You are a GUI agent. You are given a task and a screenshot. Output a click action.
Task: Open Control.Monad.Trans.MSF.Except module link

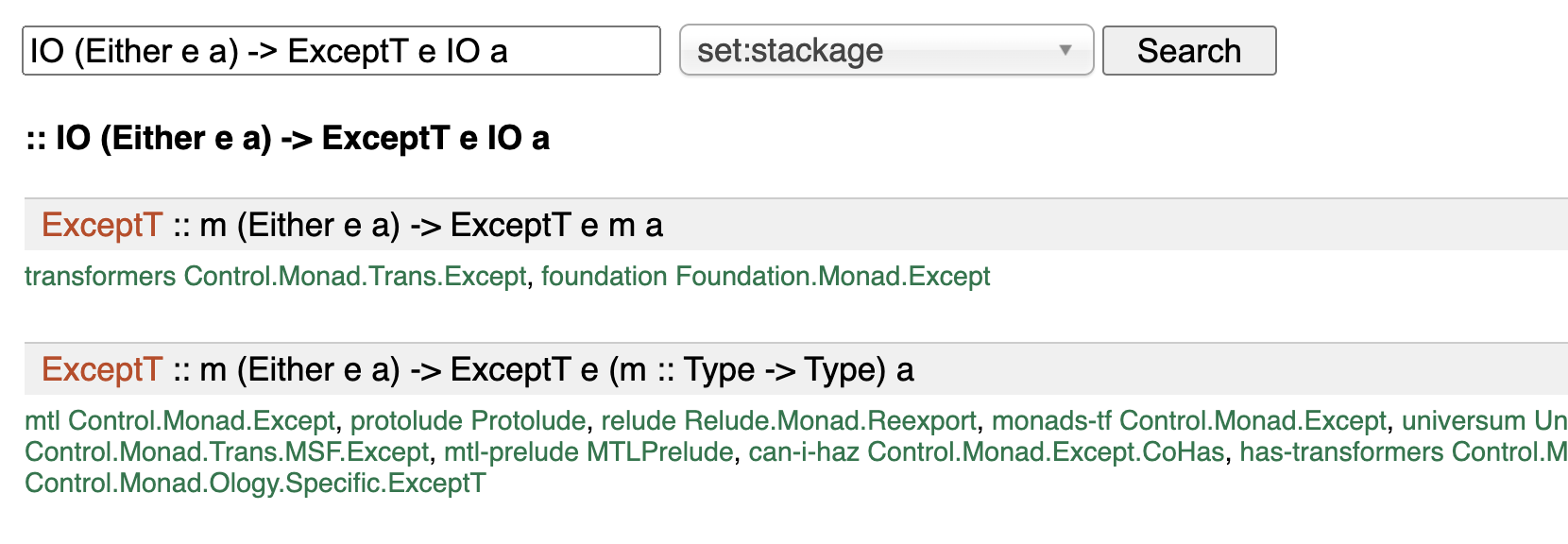point(227,452)
